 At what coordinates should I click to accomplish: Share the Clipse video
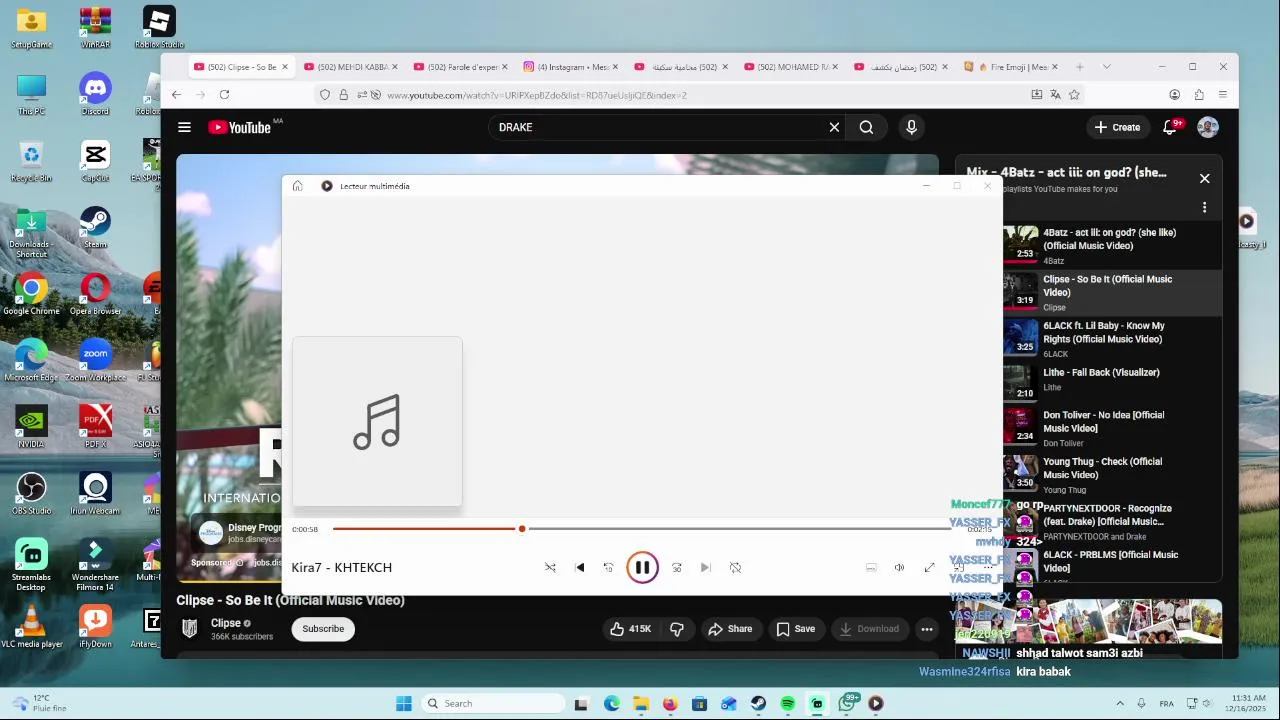[730, 629]
